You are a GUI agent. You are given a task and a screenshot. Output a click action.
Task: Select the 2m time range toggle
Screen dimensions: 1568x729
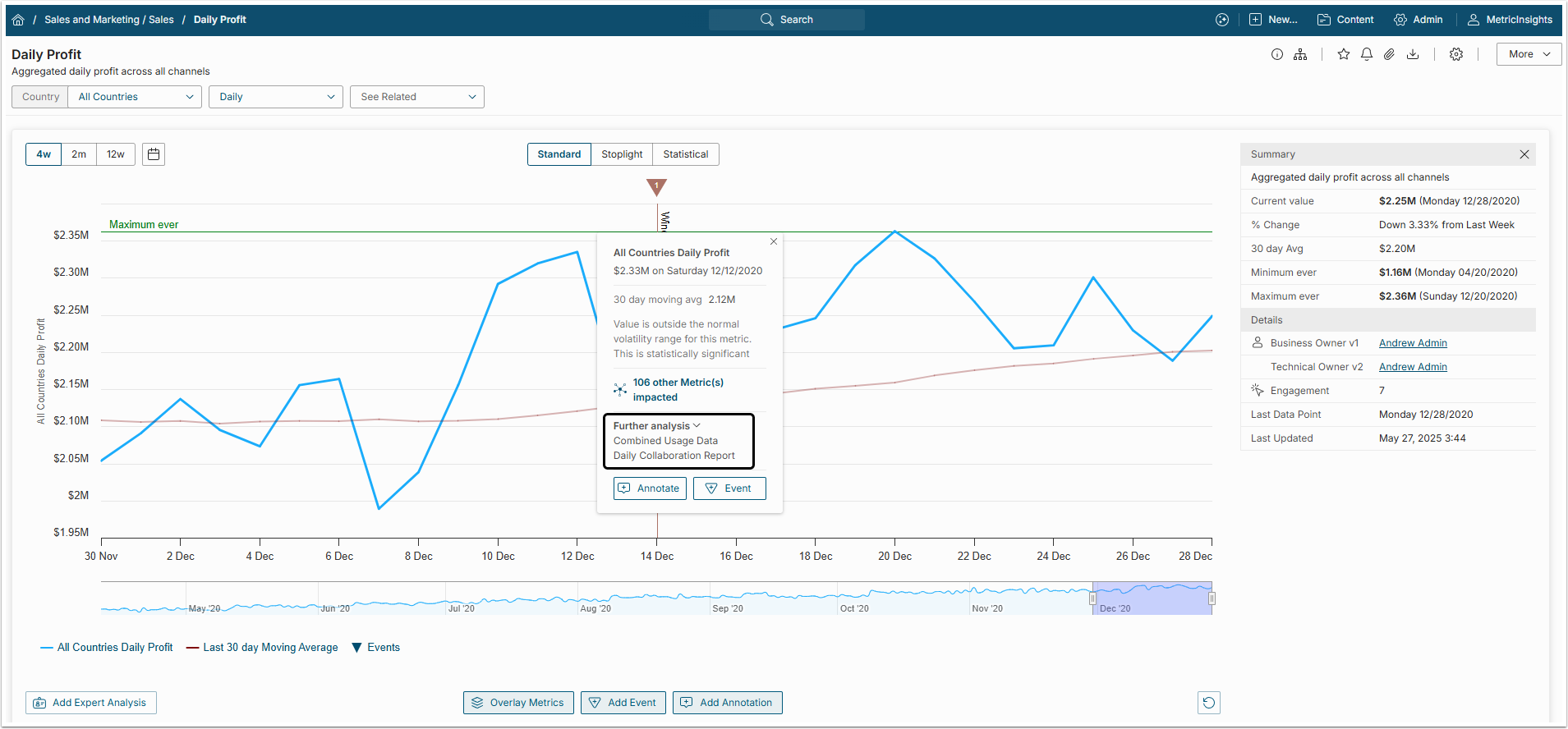(x=79, y=154)
